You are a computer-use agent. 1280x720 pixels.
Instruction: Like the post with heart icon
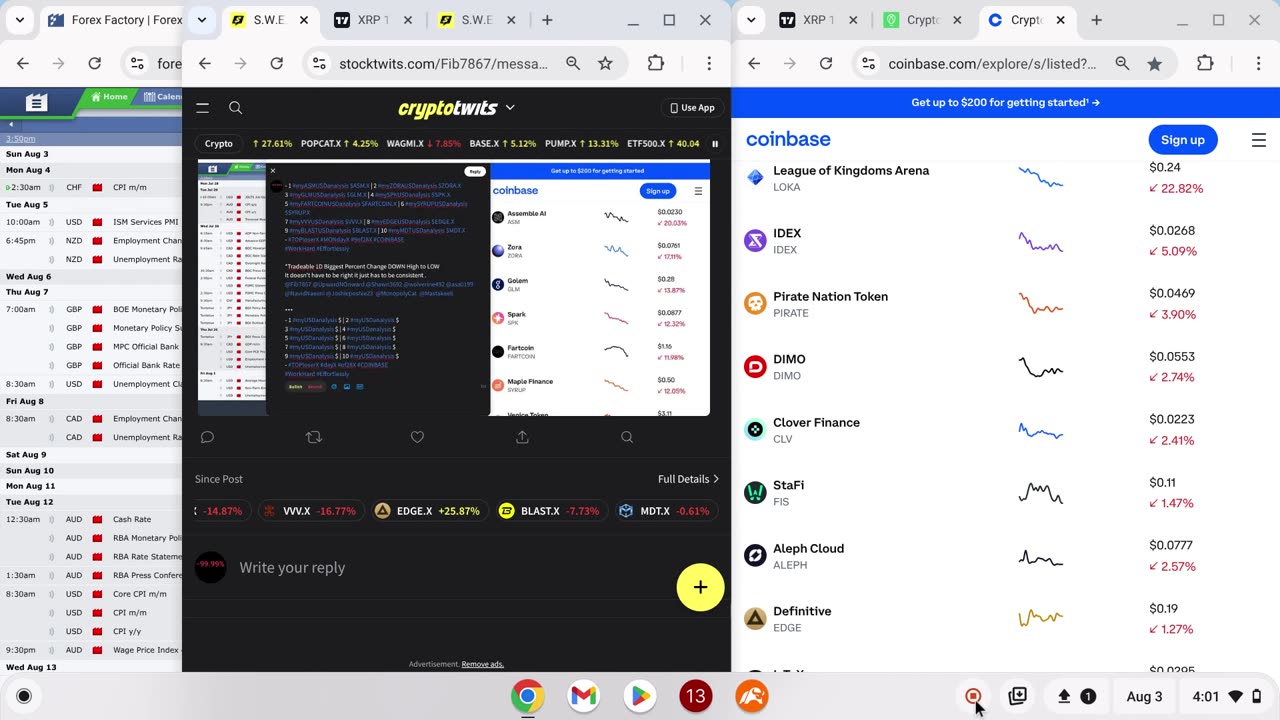coord(417,437)
